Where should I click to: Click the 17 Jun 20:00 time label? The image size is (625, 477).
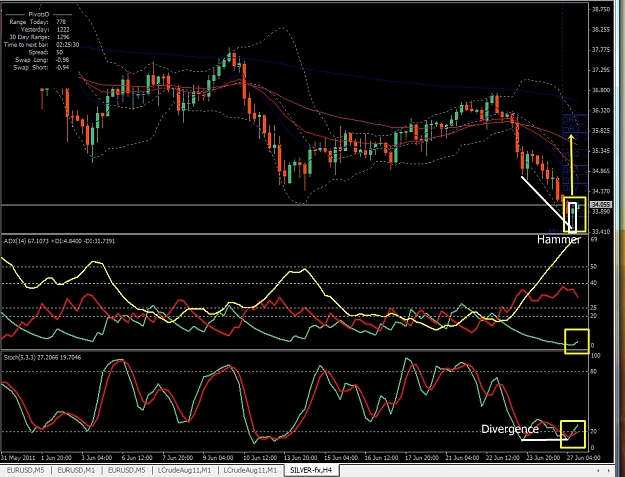pyautogui.click(x=422, y=457)
